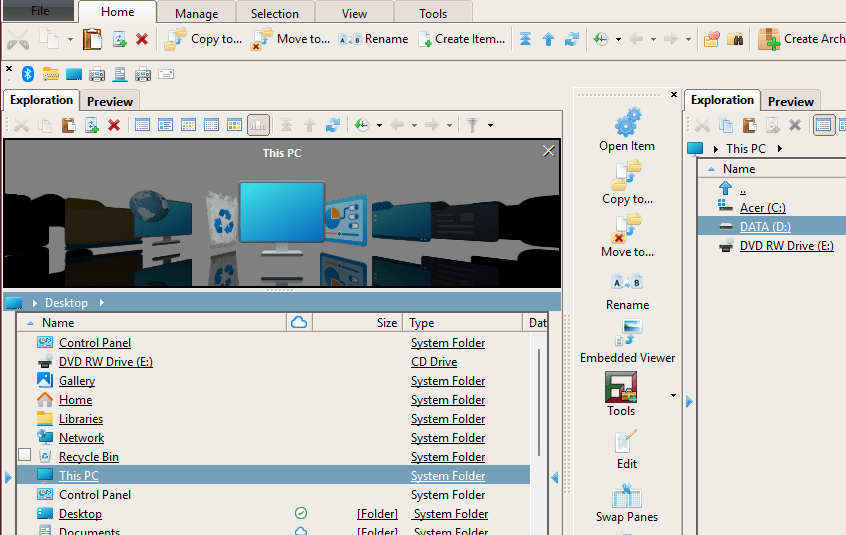Open the Preview tab in left pane

[x=110, y=101]
